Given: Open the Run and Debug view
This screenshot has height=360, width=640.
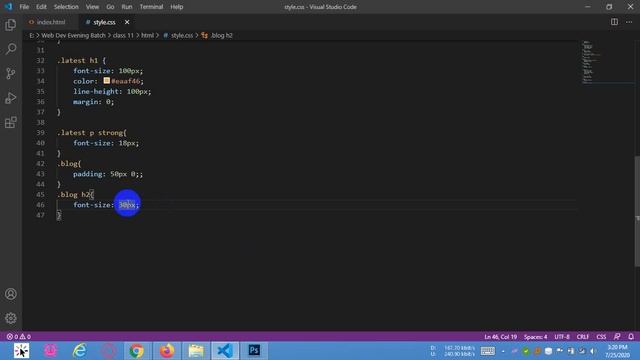Looking at the screenshot, I should pyautogui.click(x=11, y=98).
